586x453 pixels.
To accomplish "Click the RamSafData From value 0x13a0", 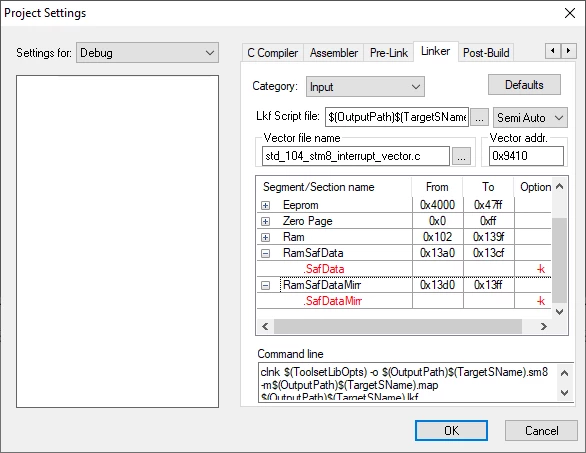I will coord(437,253).
